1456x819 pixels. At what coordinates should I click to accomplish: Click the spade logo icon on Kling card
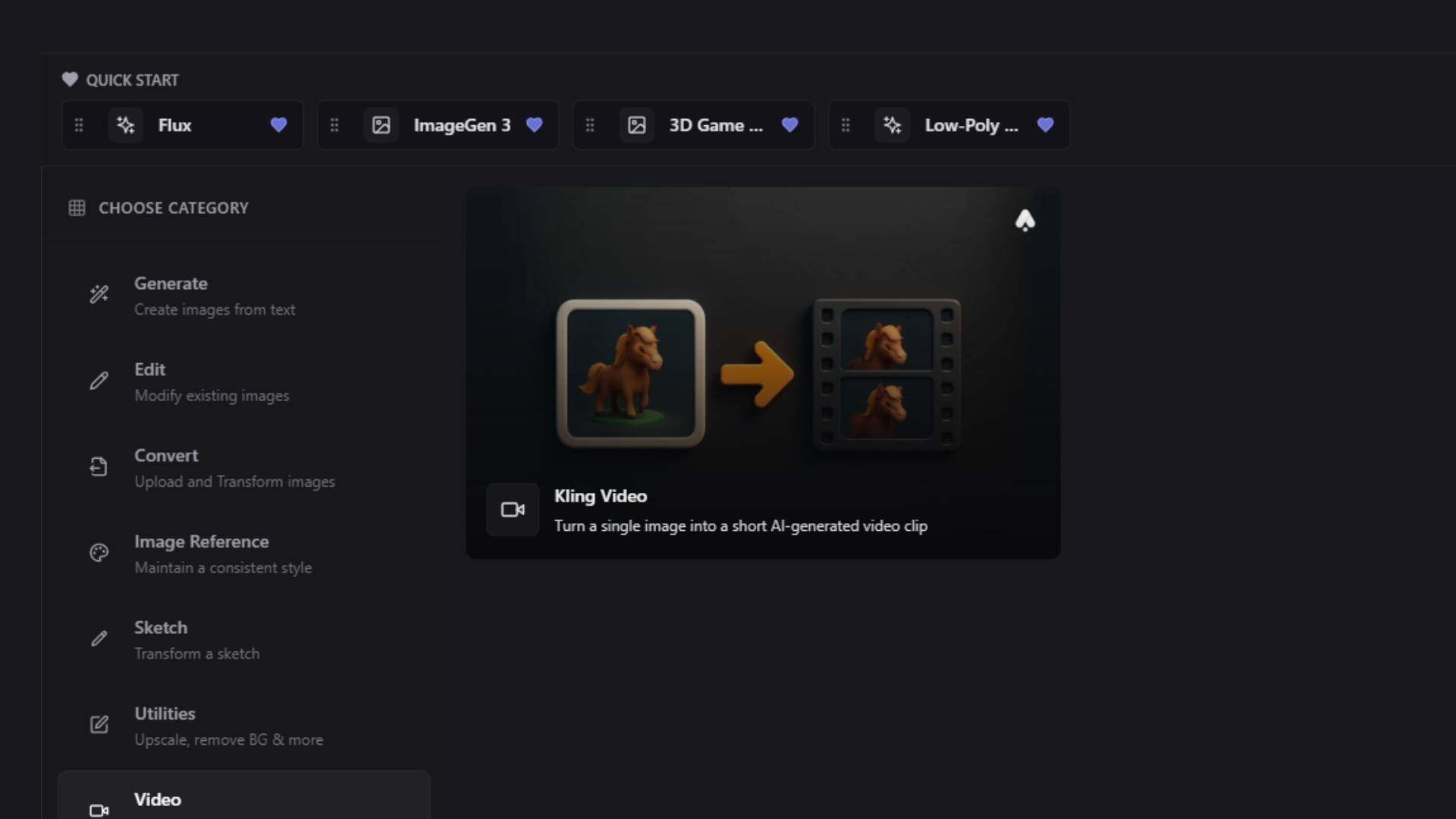[1025, 221]
